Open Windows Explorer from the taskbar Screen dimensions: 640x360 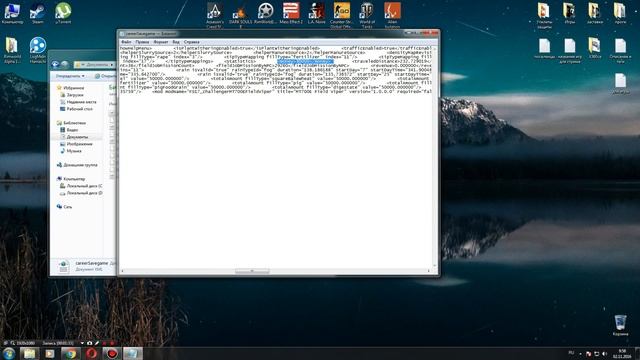click(29, 353)
